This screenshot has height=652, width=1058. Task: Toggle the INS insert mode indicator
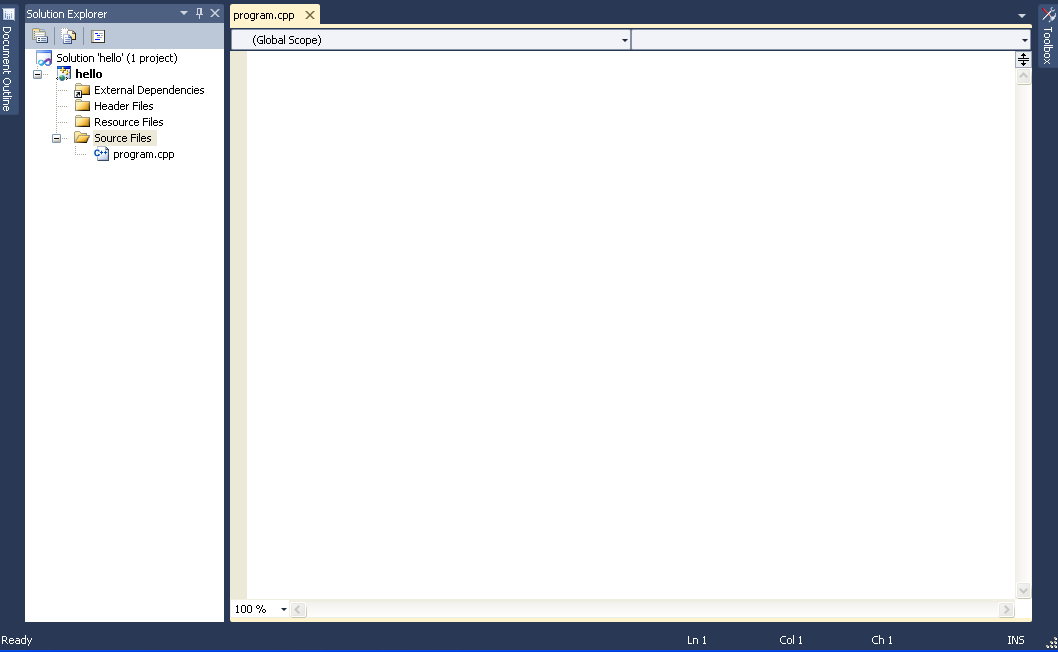tap(1015, 640)
